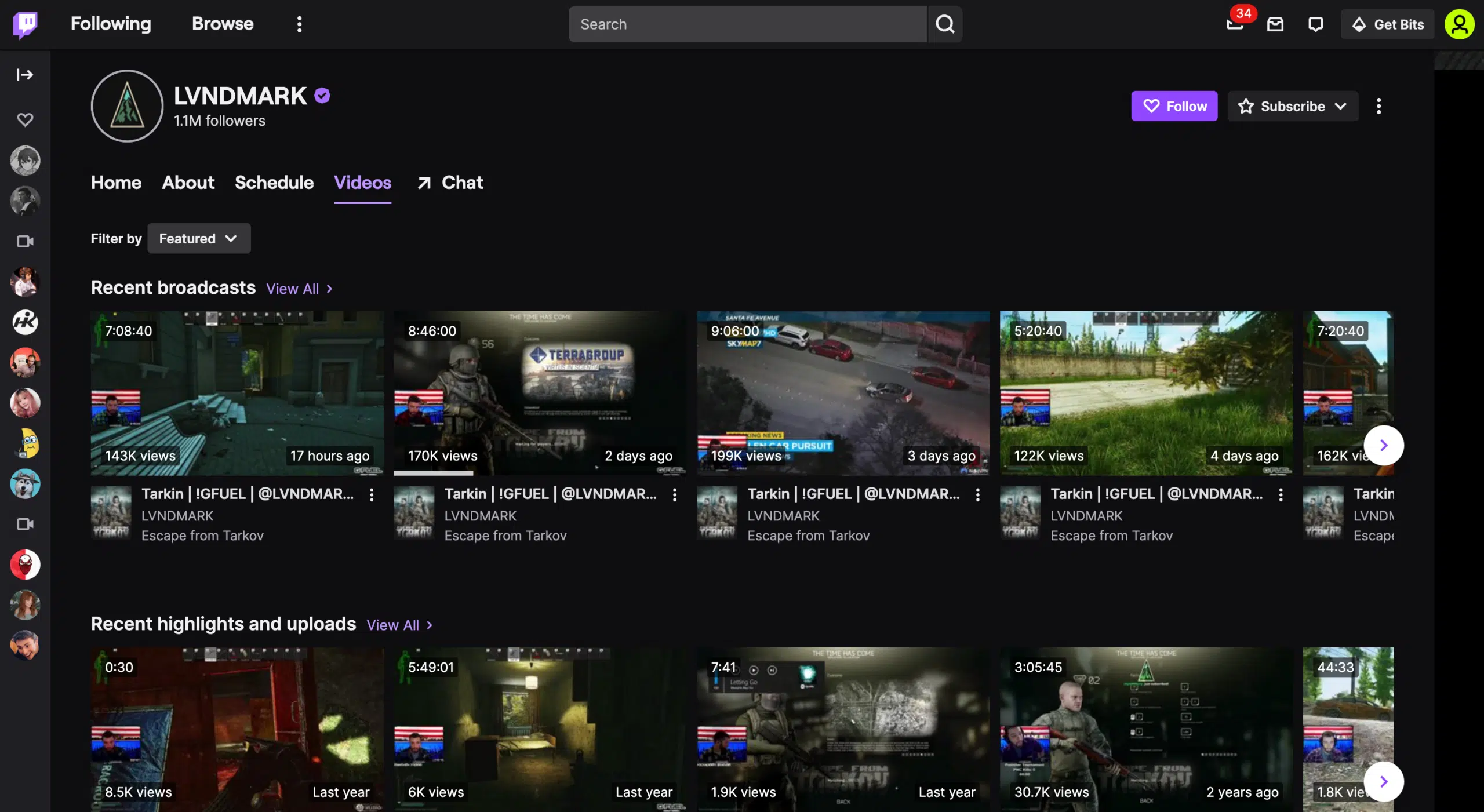1484x812 pixels.
Task: Expand the Subscribe dropdown
Action: click(x=1292, y=106)
